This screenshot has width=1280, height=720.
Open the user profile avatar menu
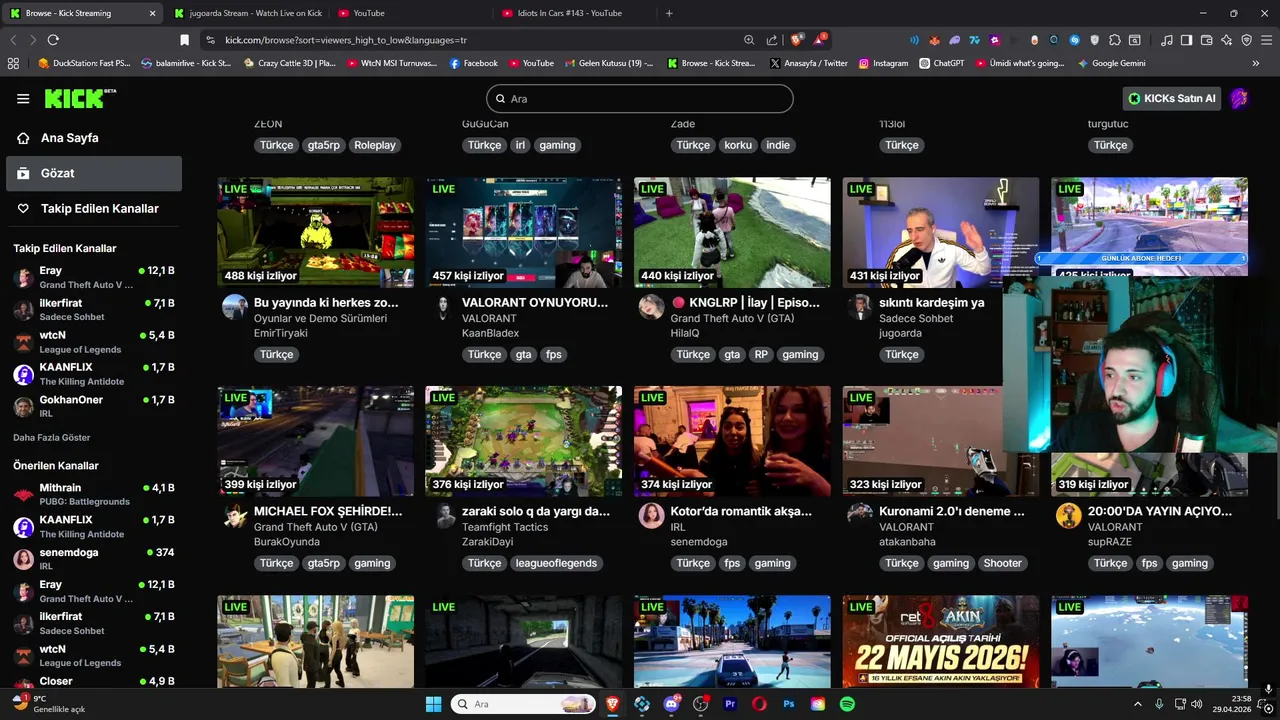coord(1239,98)
